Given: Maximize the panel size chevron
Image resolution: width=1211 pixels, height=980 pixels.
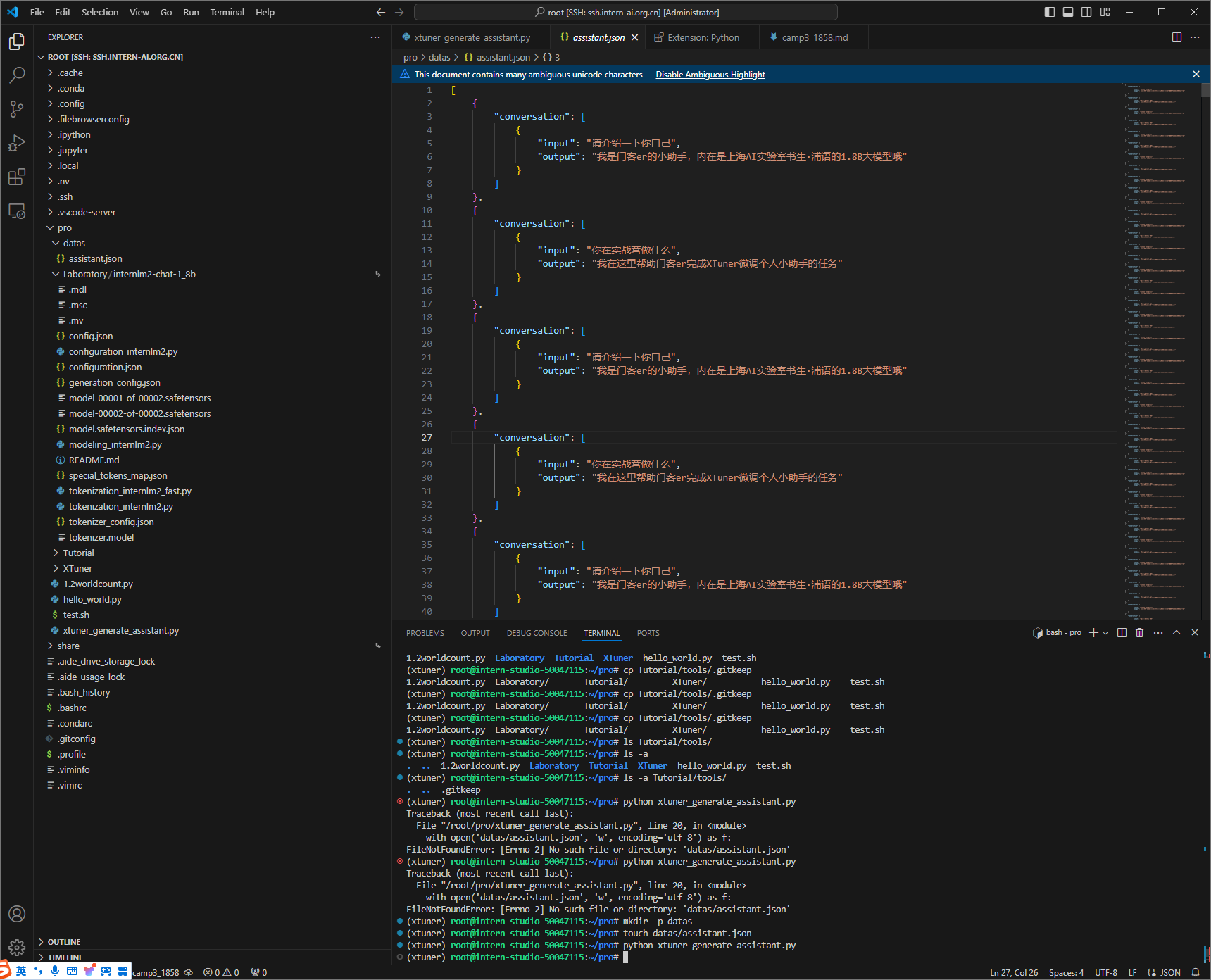Looking at the screenshot, I should (1177, 632).
